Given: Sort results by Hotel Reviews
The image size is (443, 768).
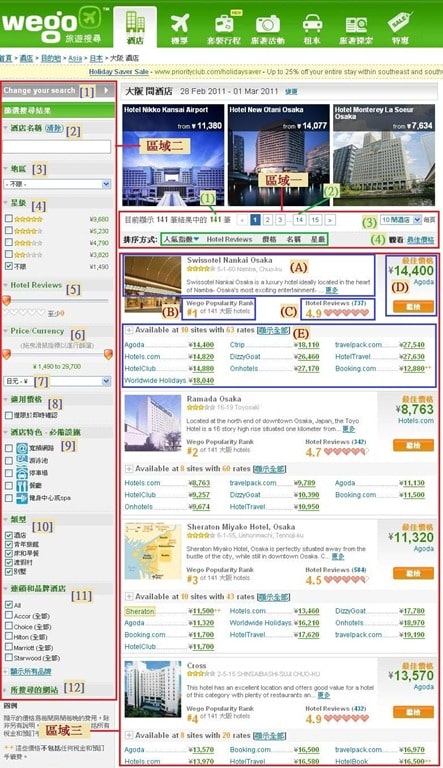Looking at the screenshot, I should (x=229, y=240).
